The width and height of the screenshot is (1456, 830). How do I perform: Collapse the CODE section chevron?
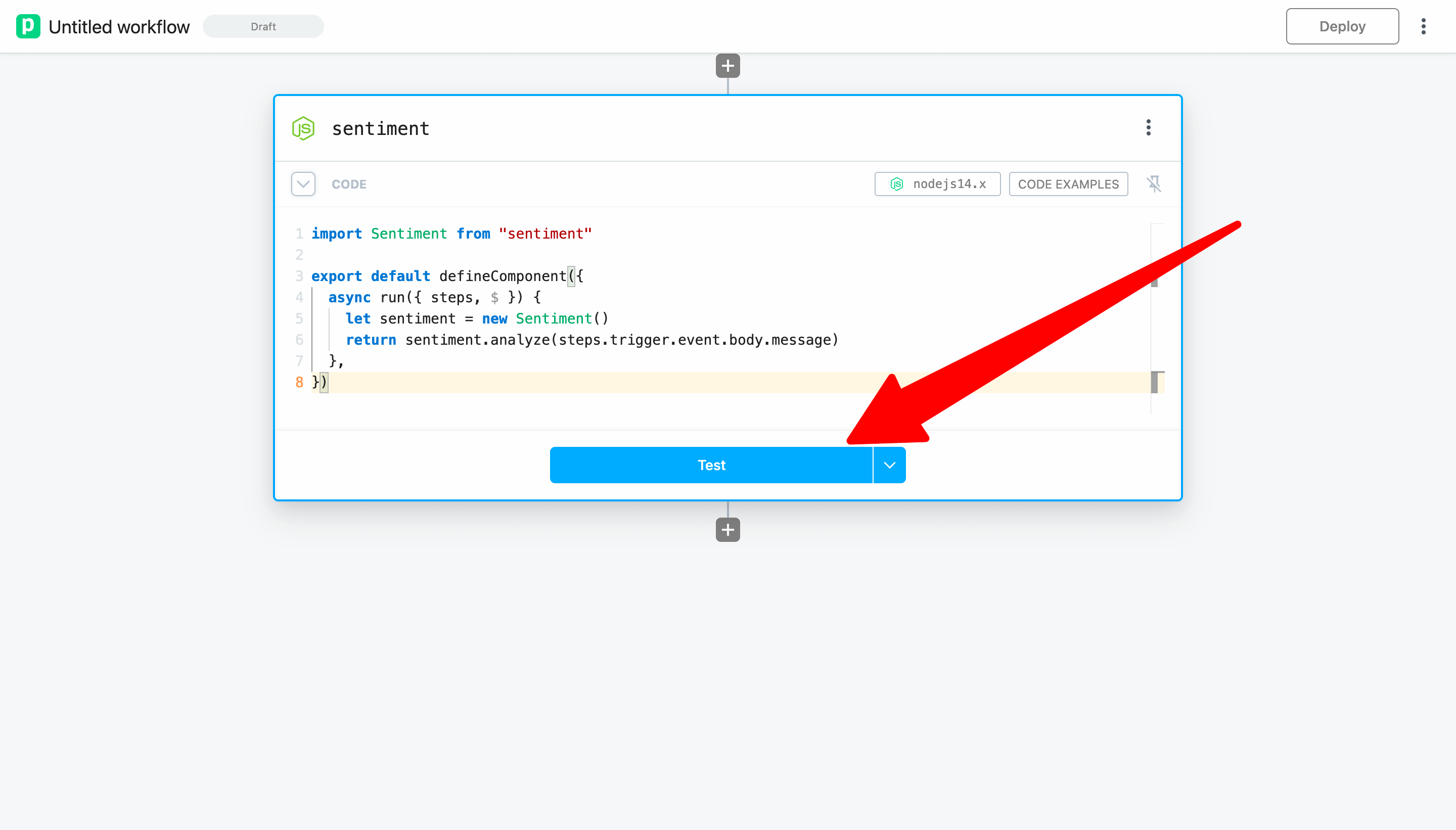[303, 184]
